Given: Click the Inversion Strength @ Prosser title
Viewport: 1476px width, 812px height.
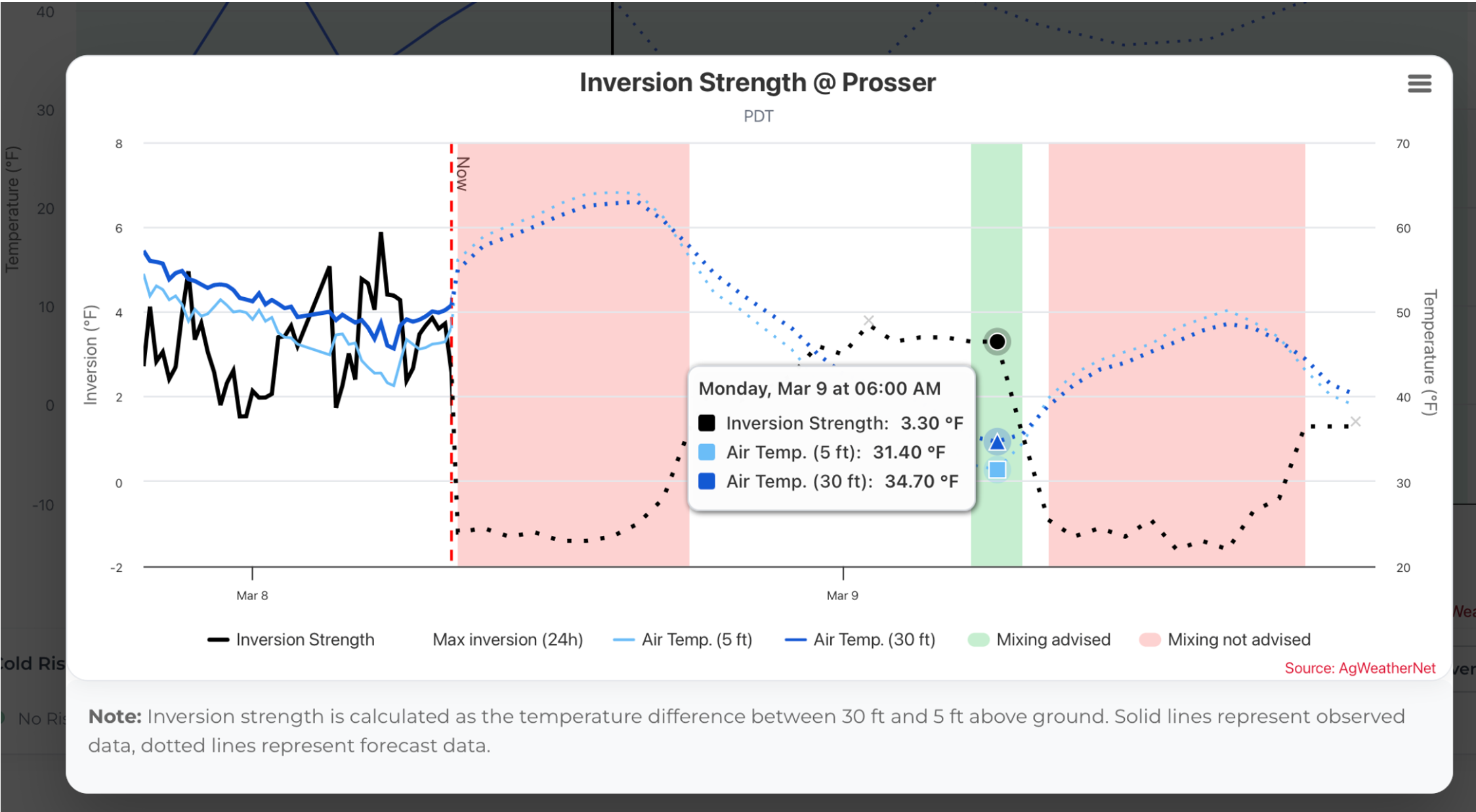Looking at the screenshot, I should click(757, 83).
